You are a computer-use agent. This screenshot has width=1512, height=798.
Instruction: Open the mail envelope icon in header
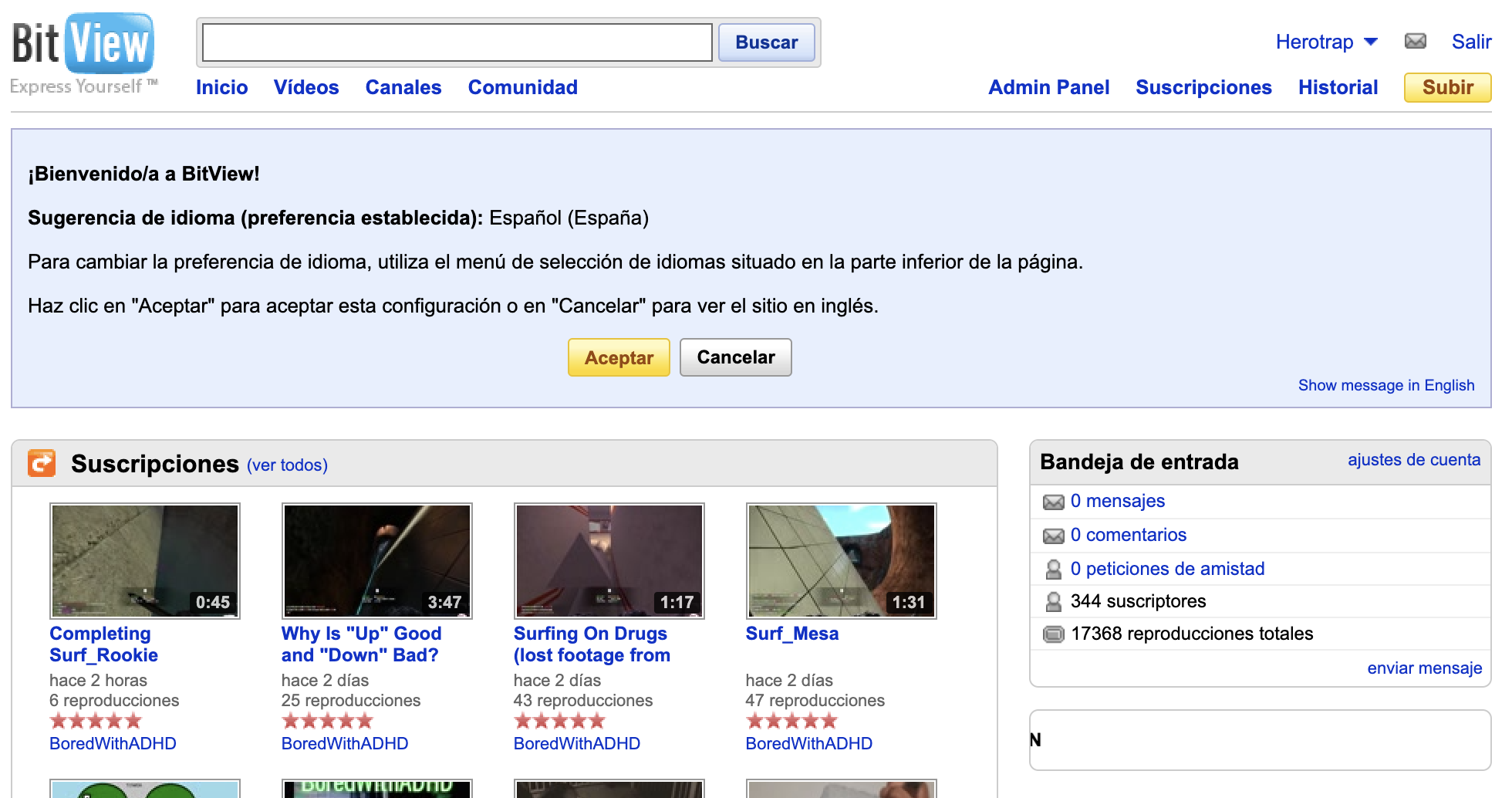click(x=1415, y=42)
